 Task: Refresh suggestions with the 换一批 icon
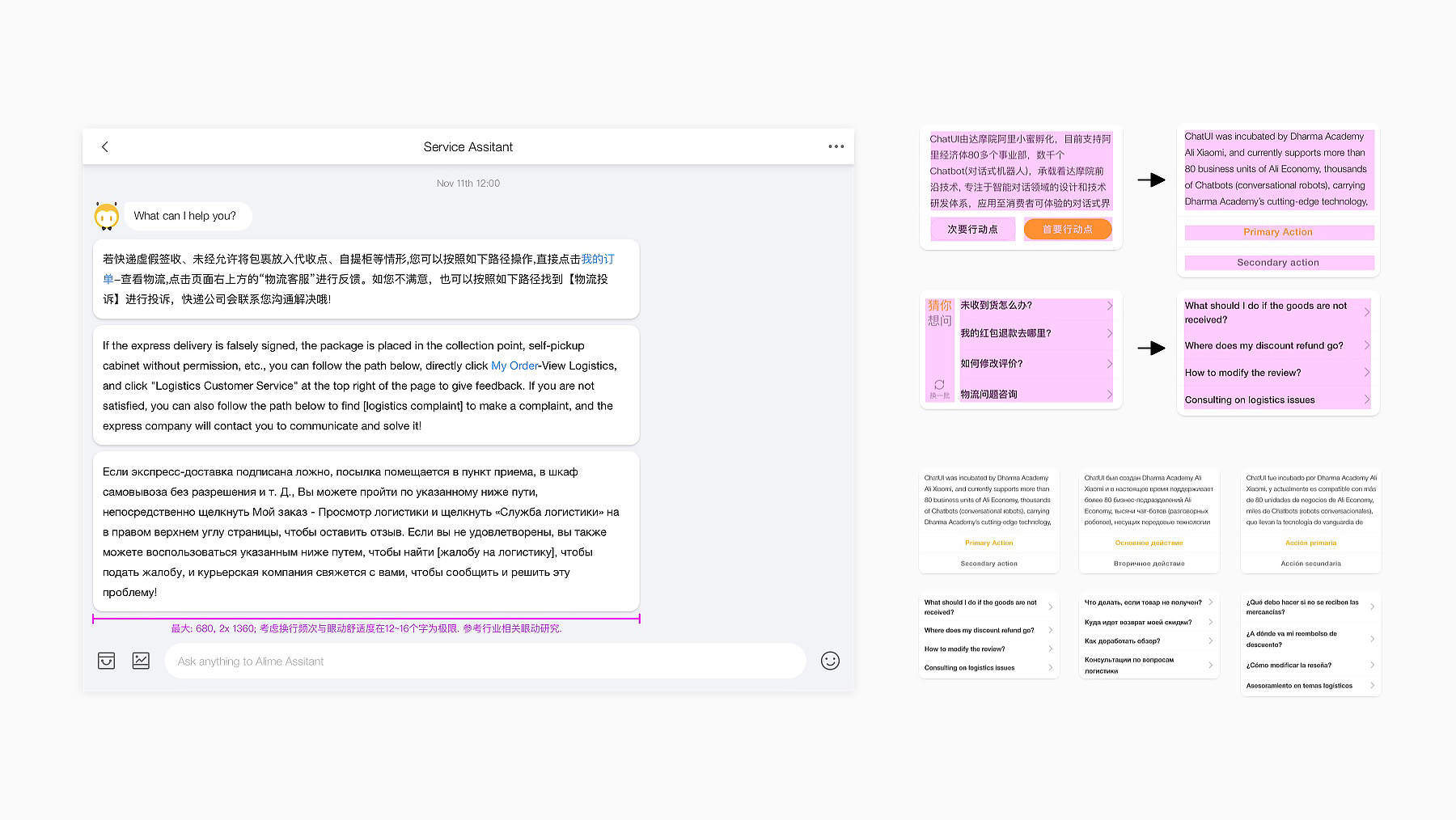tap(939, 388)
